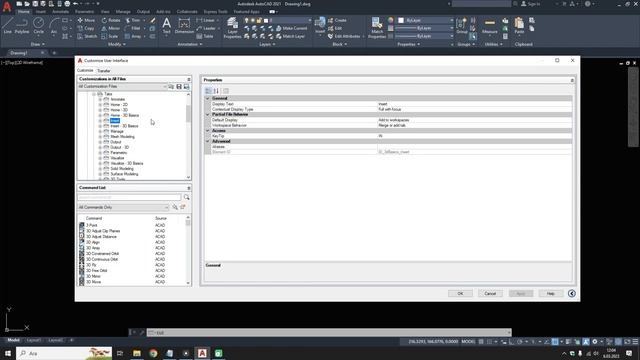Click the create new command star icon
Screen dimensions: 640x360
[x=183, y=207]
